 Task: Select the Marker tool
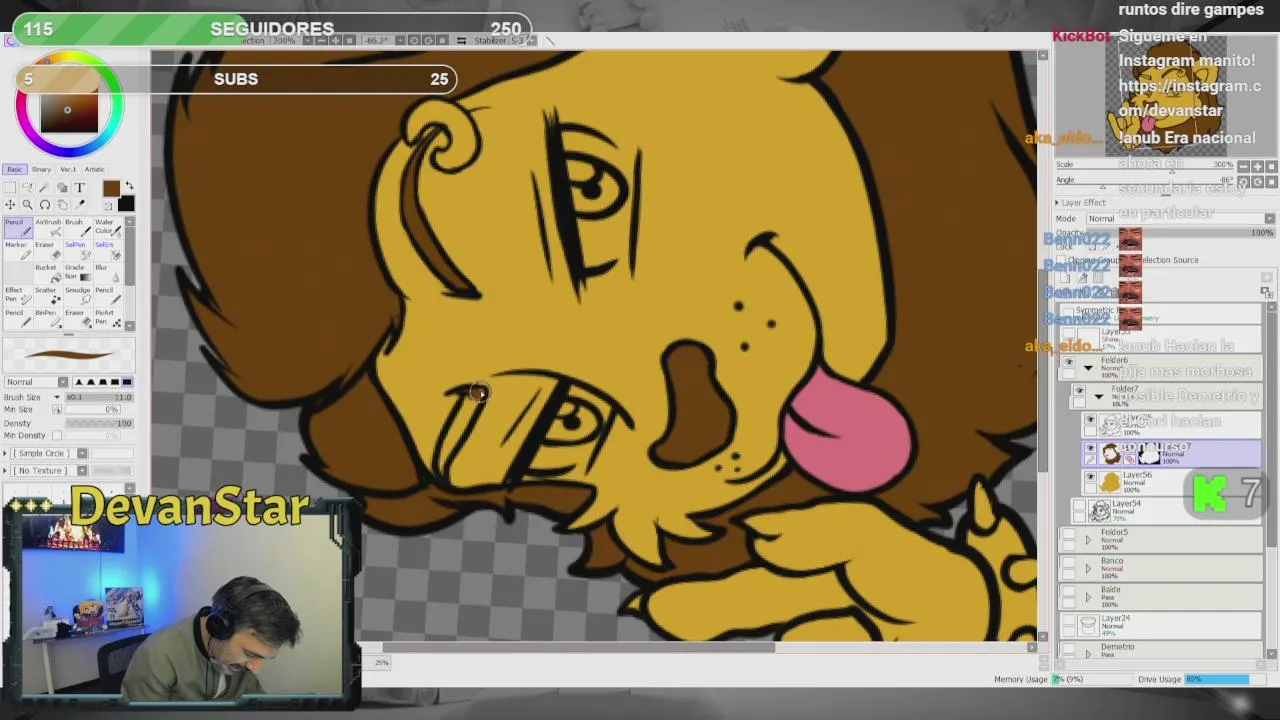(x=19, y=251)
